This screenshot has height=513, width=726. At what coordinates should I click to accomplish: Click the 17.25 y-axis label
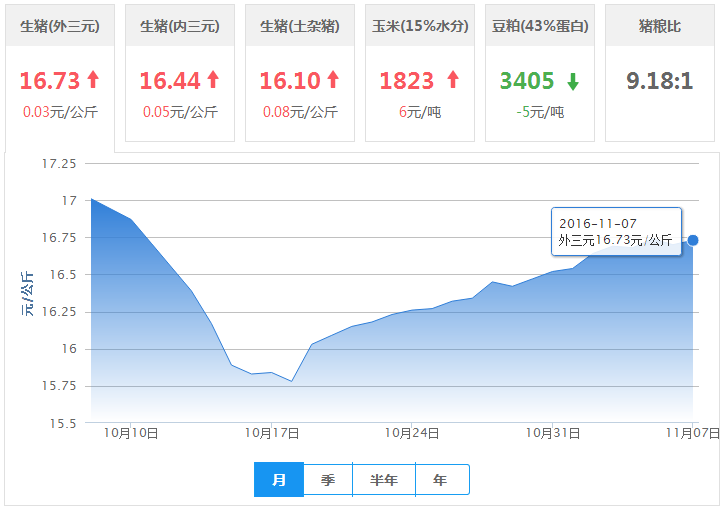(59, 163)
